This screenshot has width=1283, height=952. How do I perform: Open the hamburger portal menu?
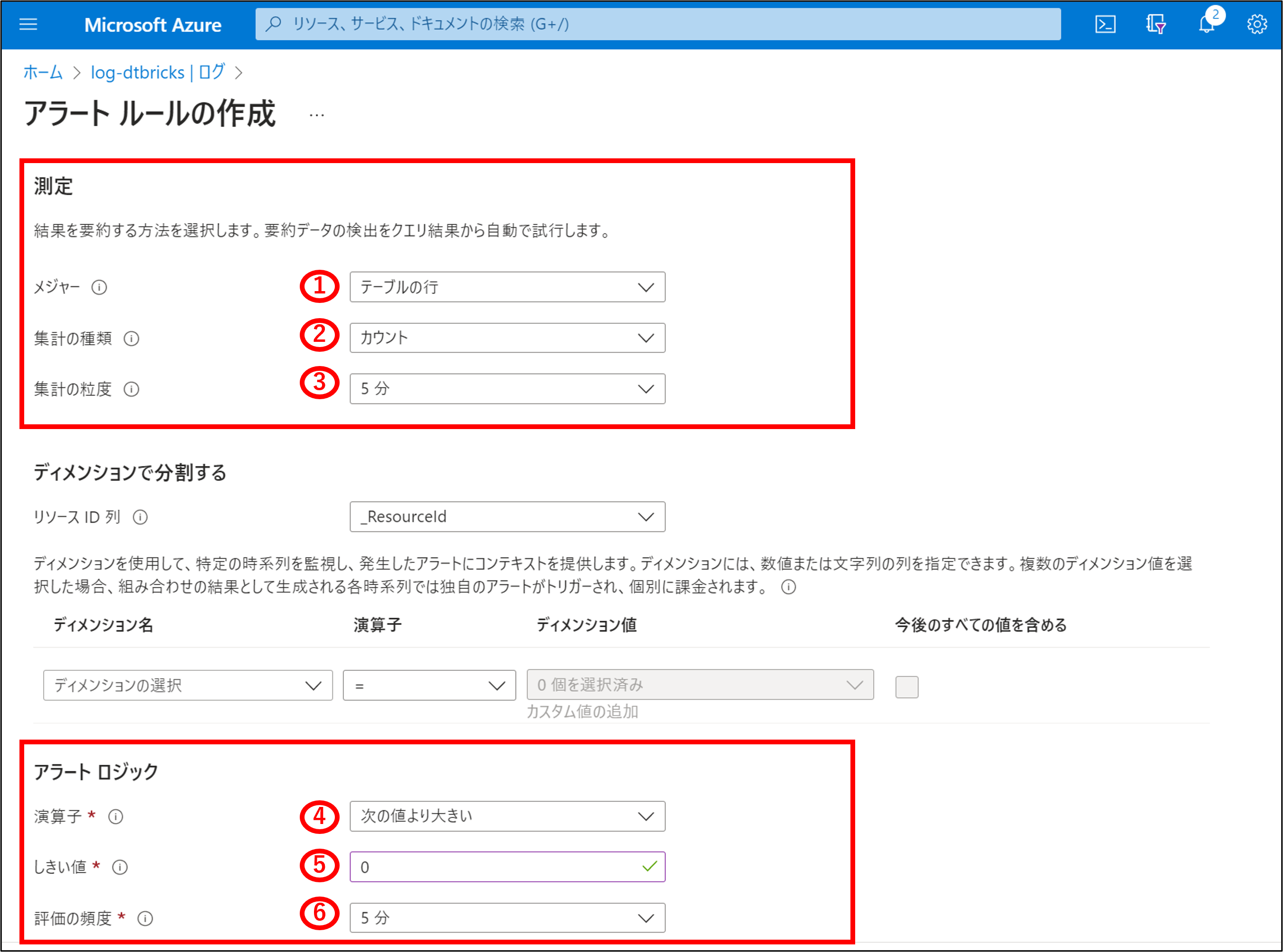pos(28,24)
